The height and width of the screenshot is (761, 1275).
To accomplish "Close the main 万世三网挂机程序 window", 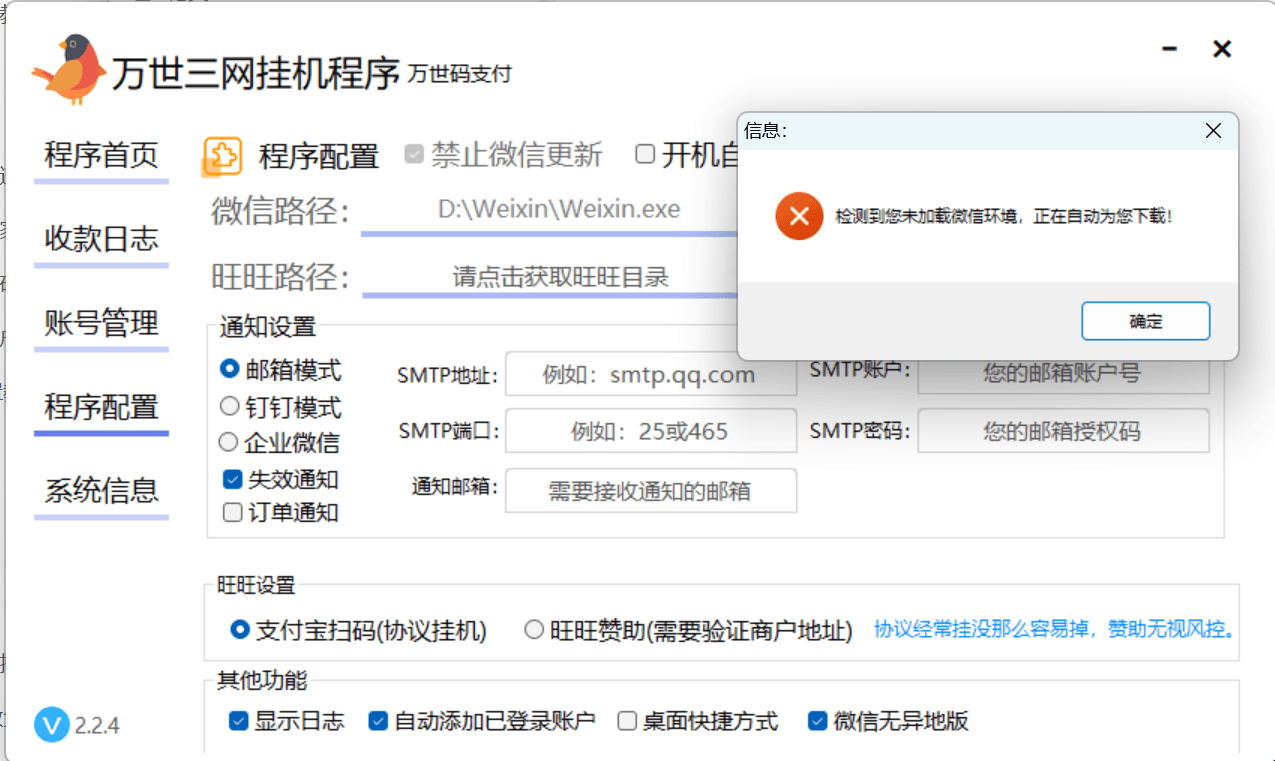I will (1221, 49).
